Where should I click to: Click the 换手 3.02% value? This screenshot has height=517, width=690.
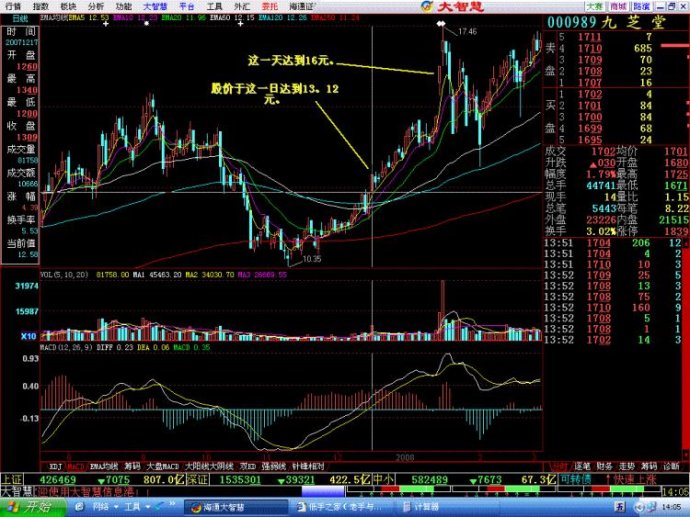click(601, 231)
